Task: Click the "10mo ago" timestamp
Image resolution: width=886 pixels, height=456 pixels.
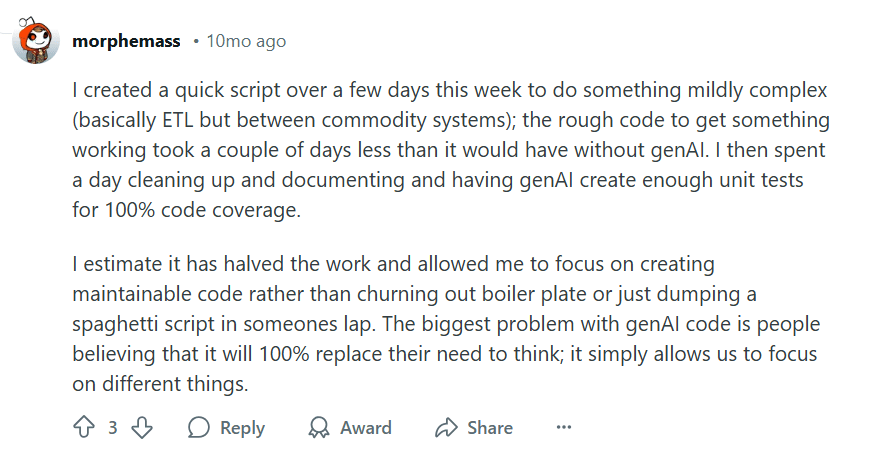Action: [246, 41]
